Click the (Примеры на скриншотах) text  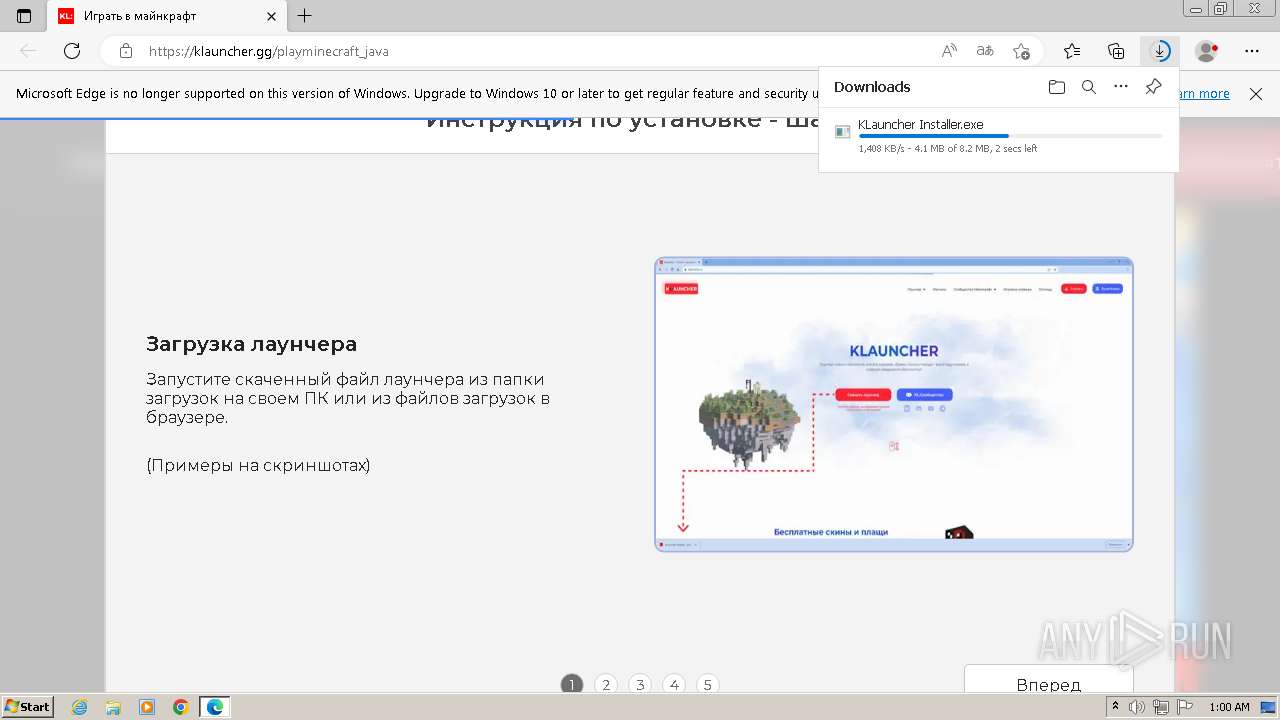coord(258,465)
